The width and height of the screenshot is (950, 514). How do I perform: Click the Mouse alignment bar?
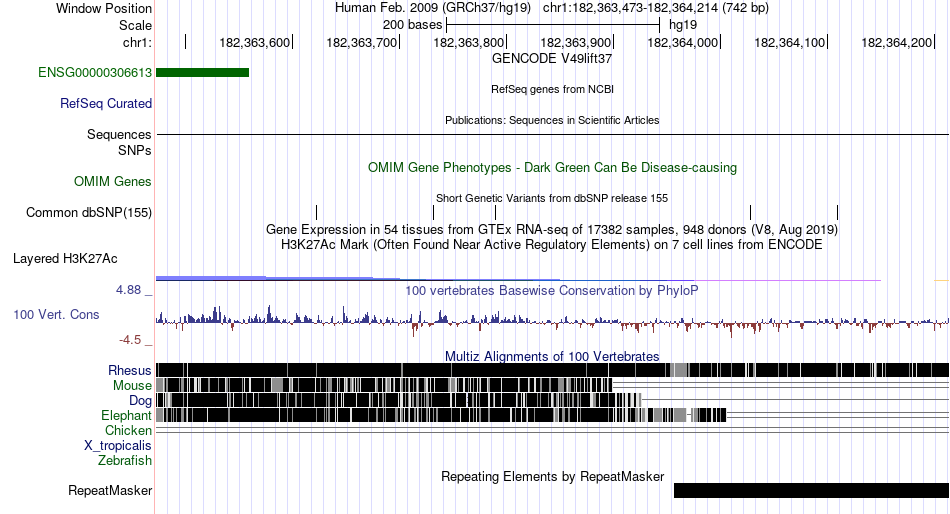pyautogui.click(x=384, y=386)
